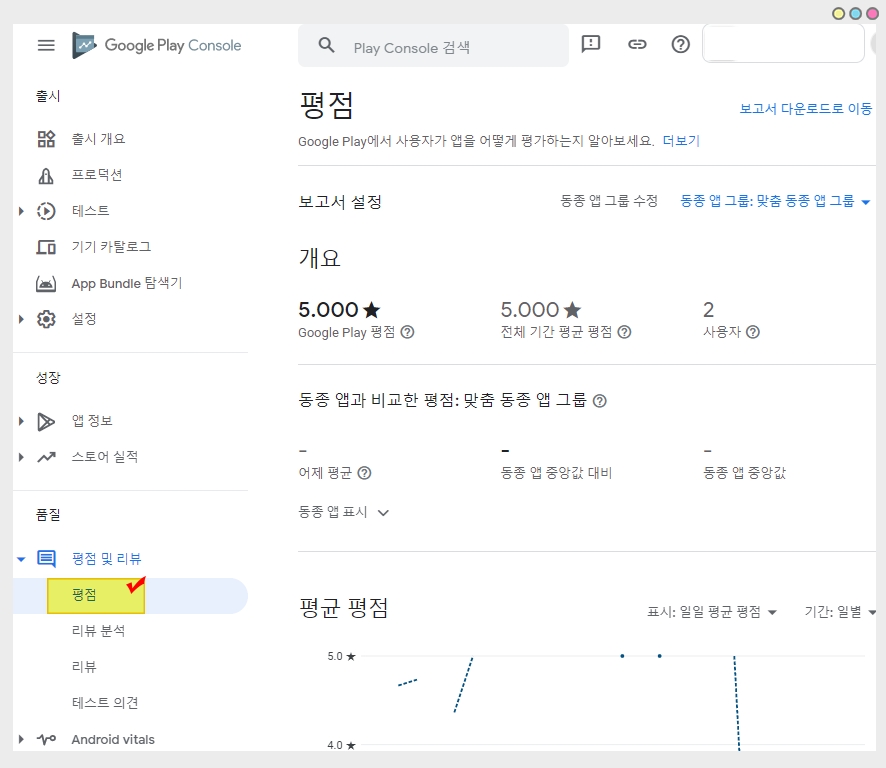886x768 pixels.
Task: Focus the Play Console 검색 field
Action: 433,46
